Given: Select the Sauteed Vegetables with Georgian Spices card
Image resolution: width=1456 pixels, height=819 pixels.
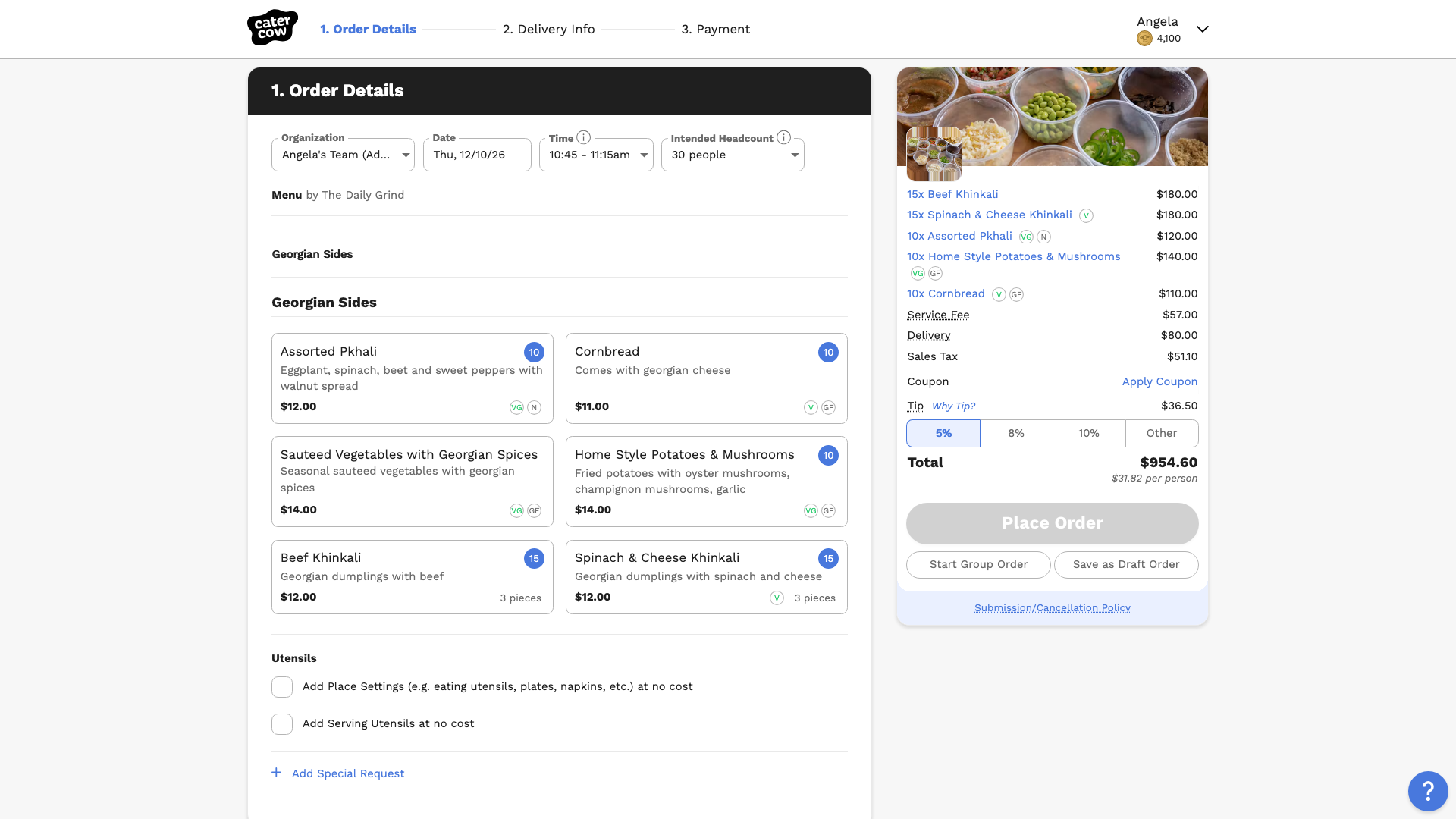Looking at the screenshot, I should [412, 482].
